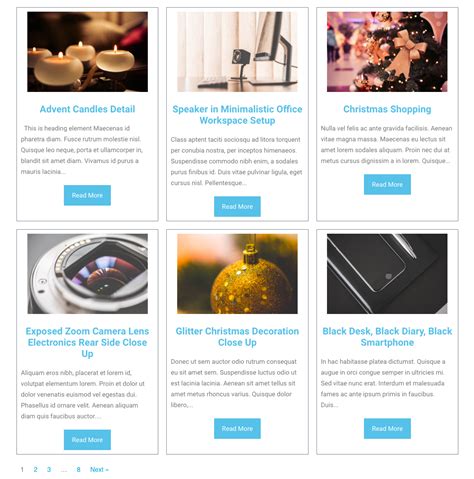The width and height of the screenshot is (474, 479).
Task: Click the Christmas Shopping heading link
Action: pyautogui.click(x=387, y=109)
